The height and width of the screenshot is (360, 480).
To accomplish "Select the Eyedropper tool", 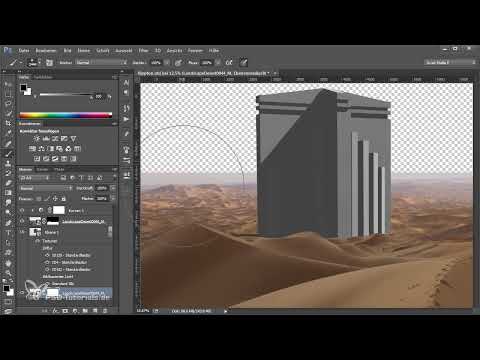I will coord(8,133).
